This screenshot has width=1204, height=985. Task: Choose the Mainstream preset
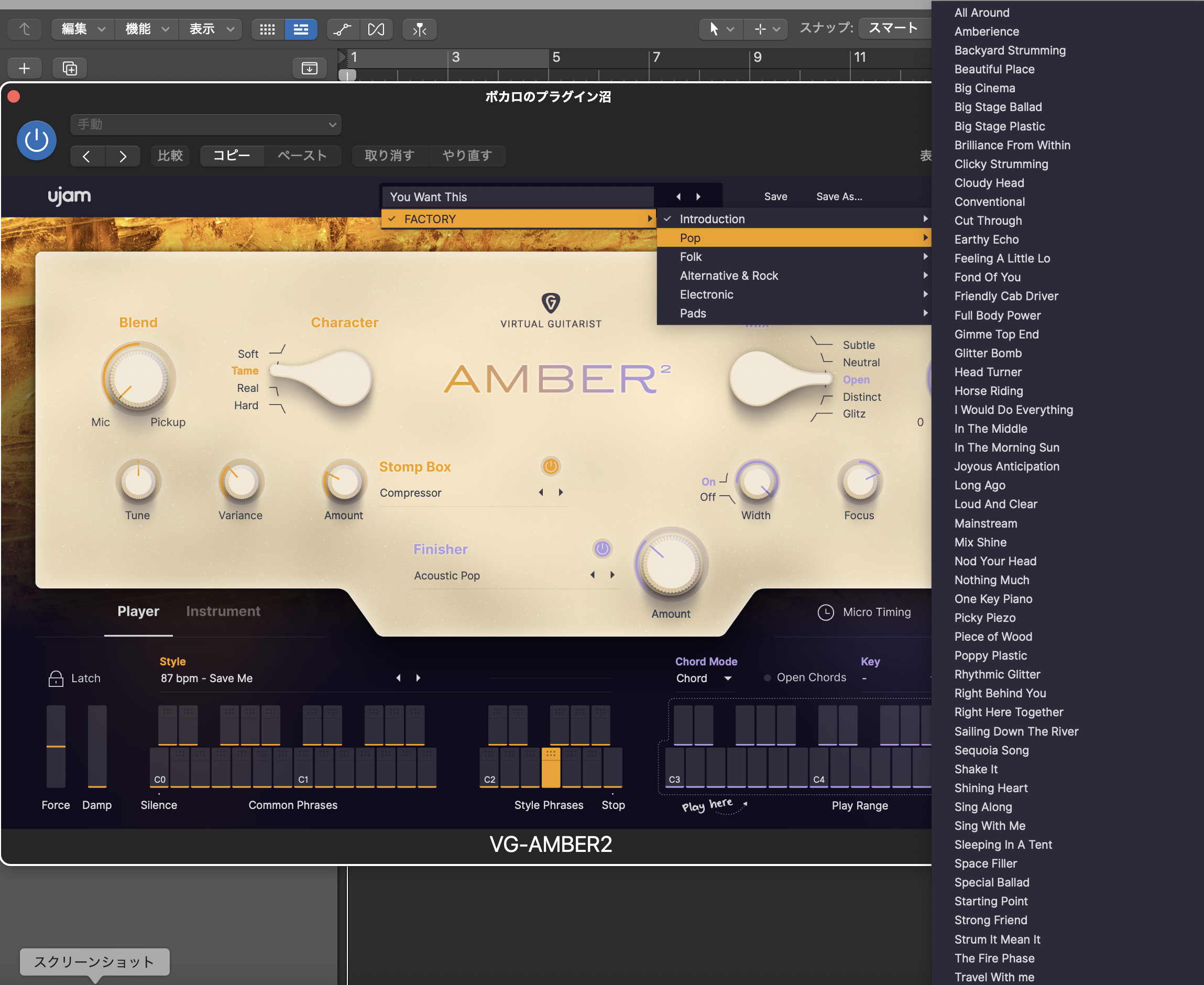coord(986,523)
